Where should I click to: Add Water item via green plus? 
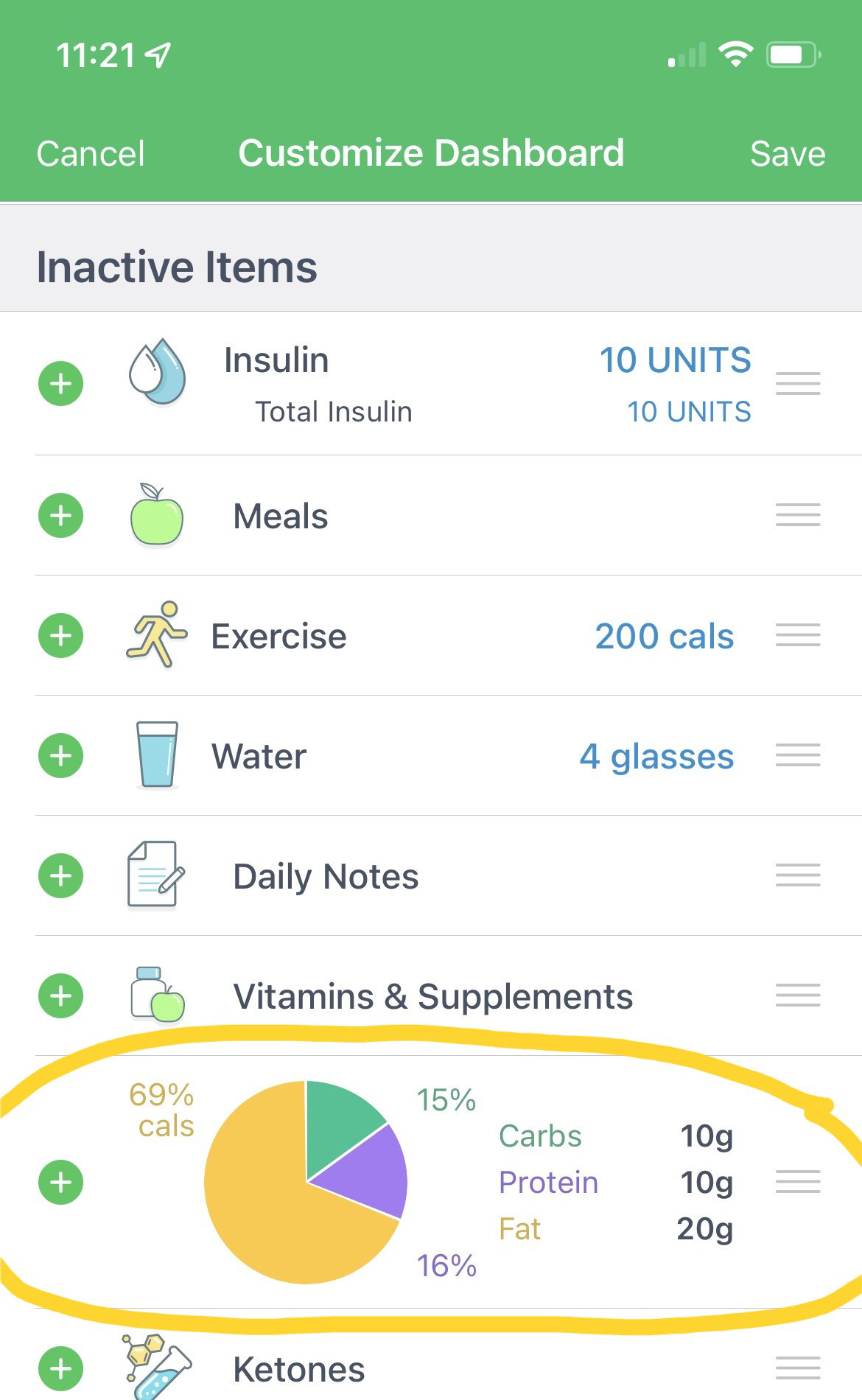[x=60, y=755]
